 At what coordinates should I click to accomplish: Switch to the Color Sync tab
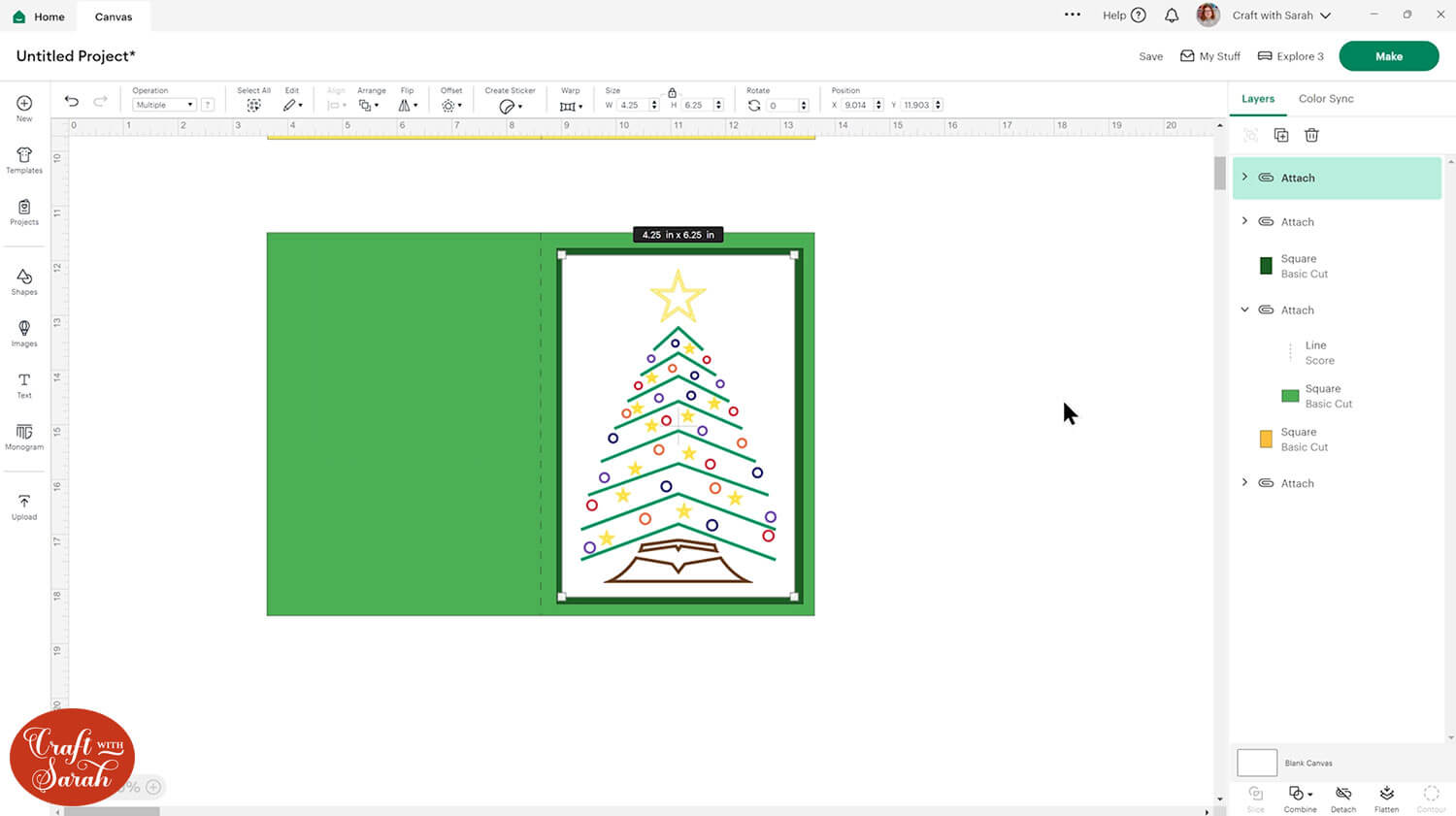[1325, 99]
